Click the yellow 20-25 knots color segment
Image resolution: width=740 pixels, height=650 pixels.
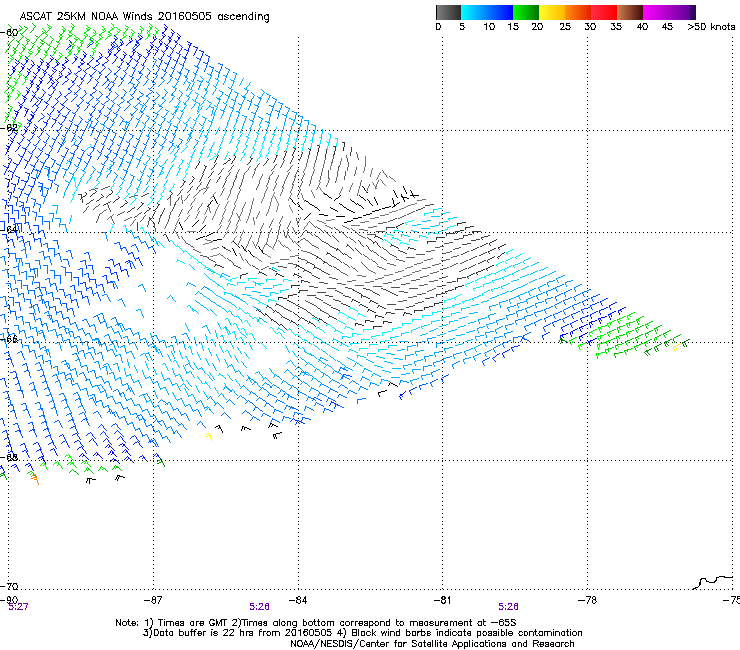[x=552, y=12]
